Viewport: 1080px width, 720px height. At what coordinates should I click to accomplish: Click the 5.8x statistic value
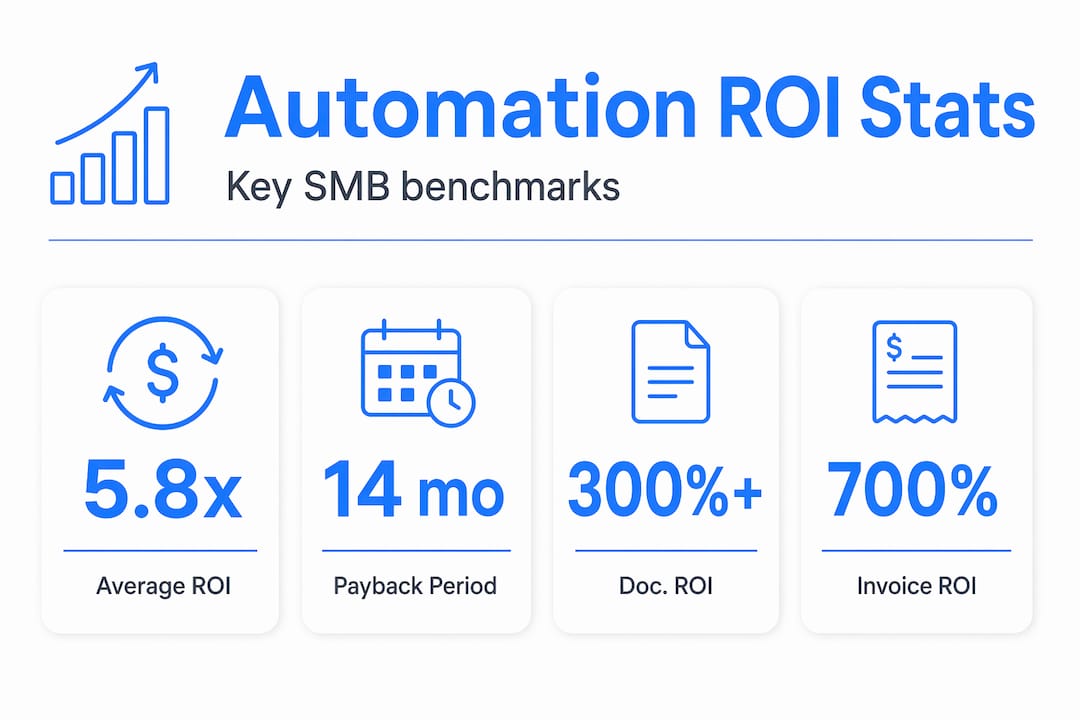tap(163, 490)
